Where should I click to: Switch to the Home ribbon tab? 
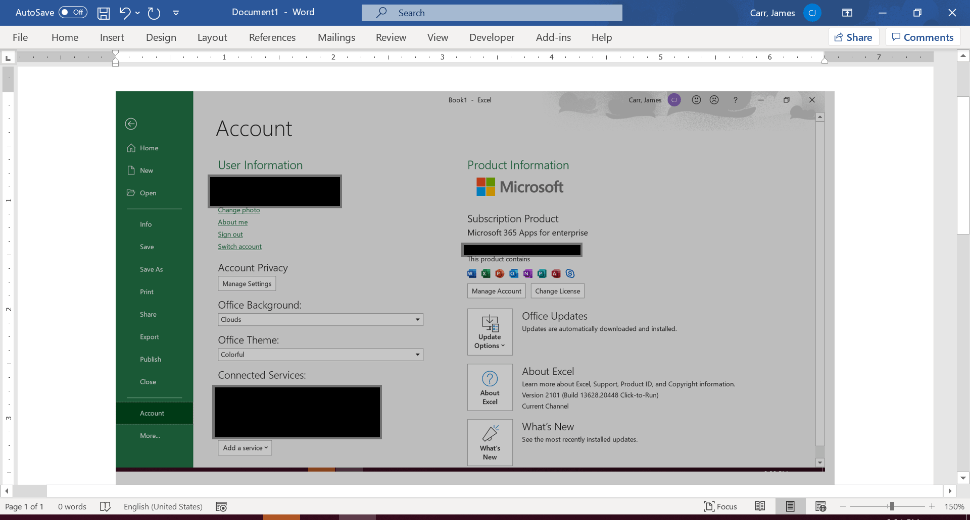coord(65,37)
